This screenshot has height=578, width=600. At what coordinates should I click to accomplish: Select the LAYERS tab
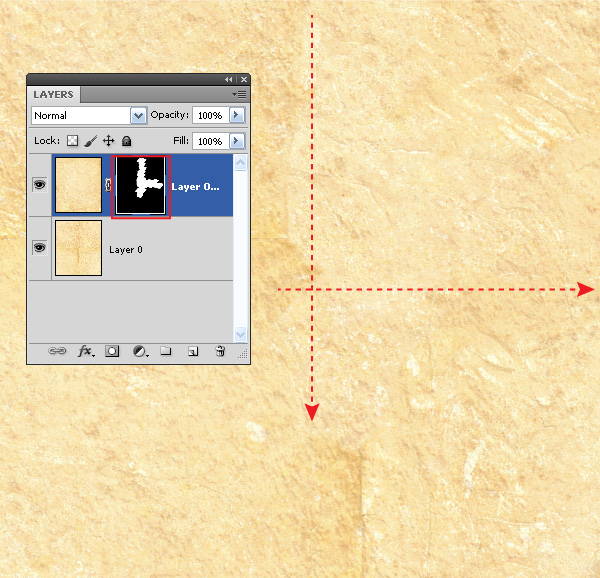(x=53, y=94)
